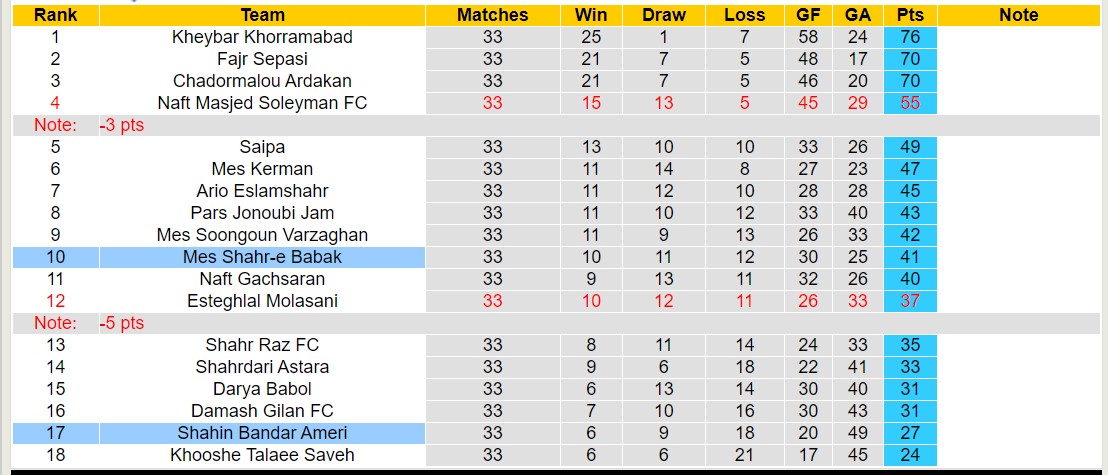Viewport: 1108px width, 475px height.
Task: Click the -5 pts note row
Action: 122,323
